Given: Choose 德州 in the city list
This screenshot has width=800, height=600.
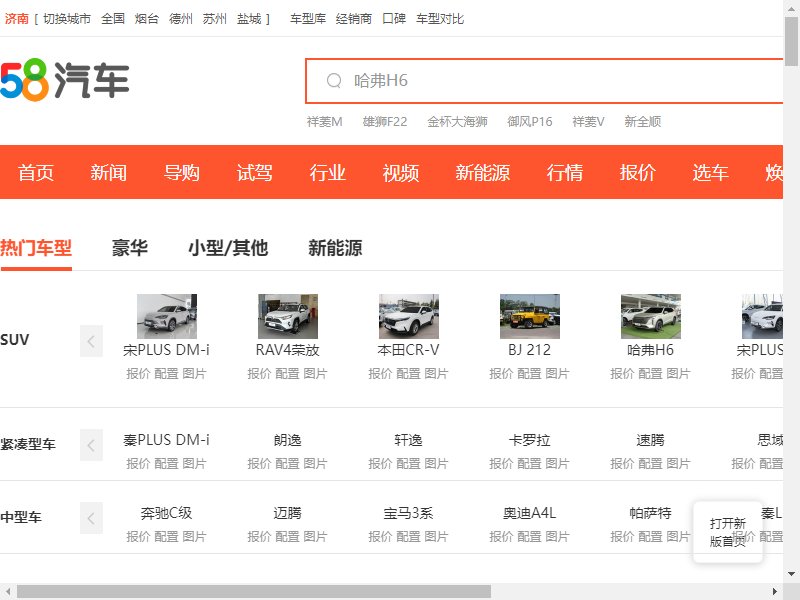Looking at the screenshot, I should [181, 19].
